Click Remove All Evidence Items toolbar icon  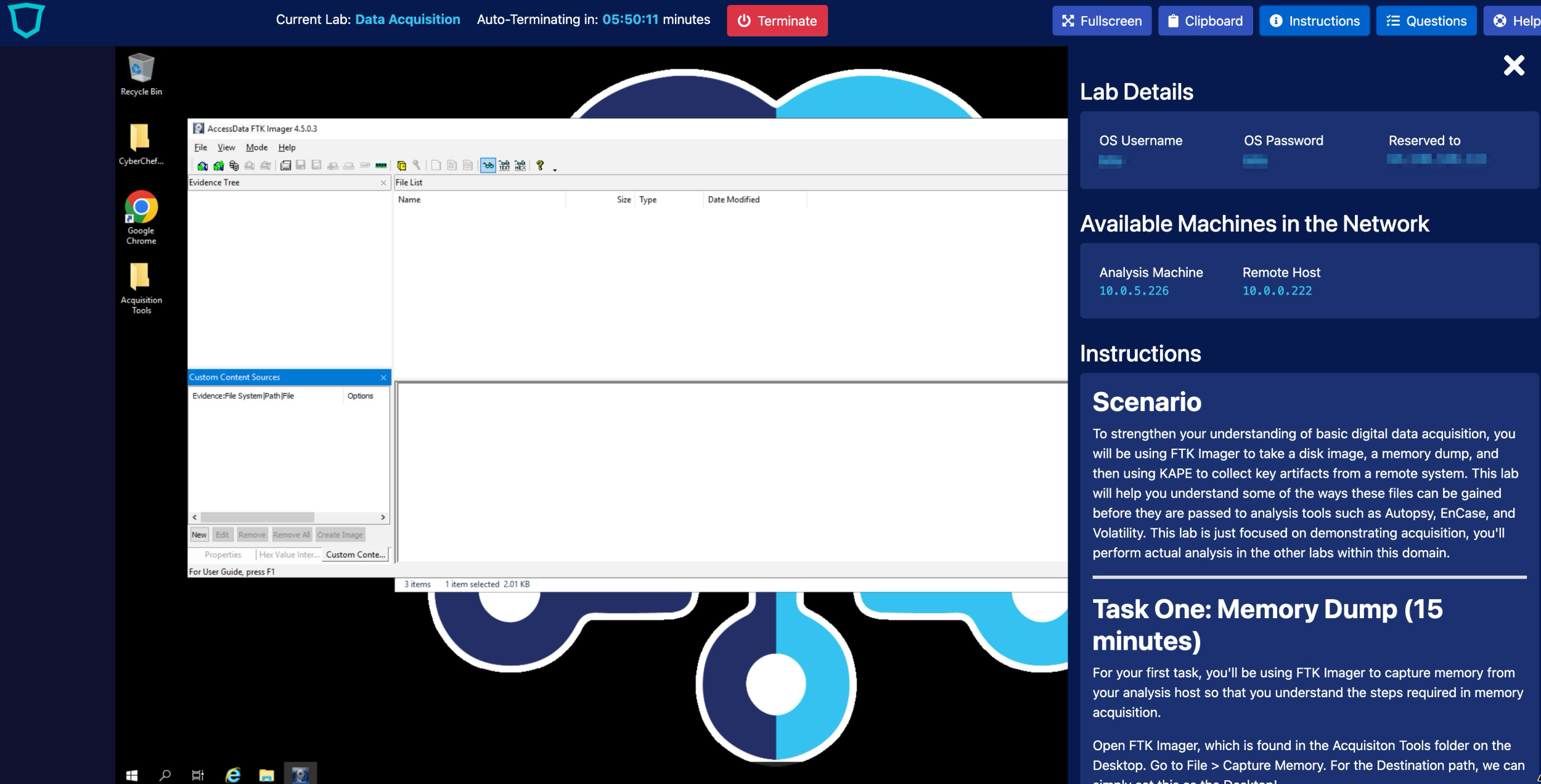(266, 165)
